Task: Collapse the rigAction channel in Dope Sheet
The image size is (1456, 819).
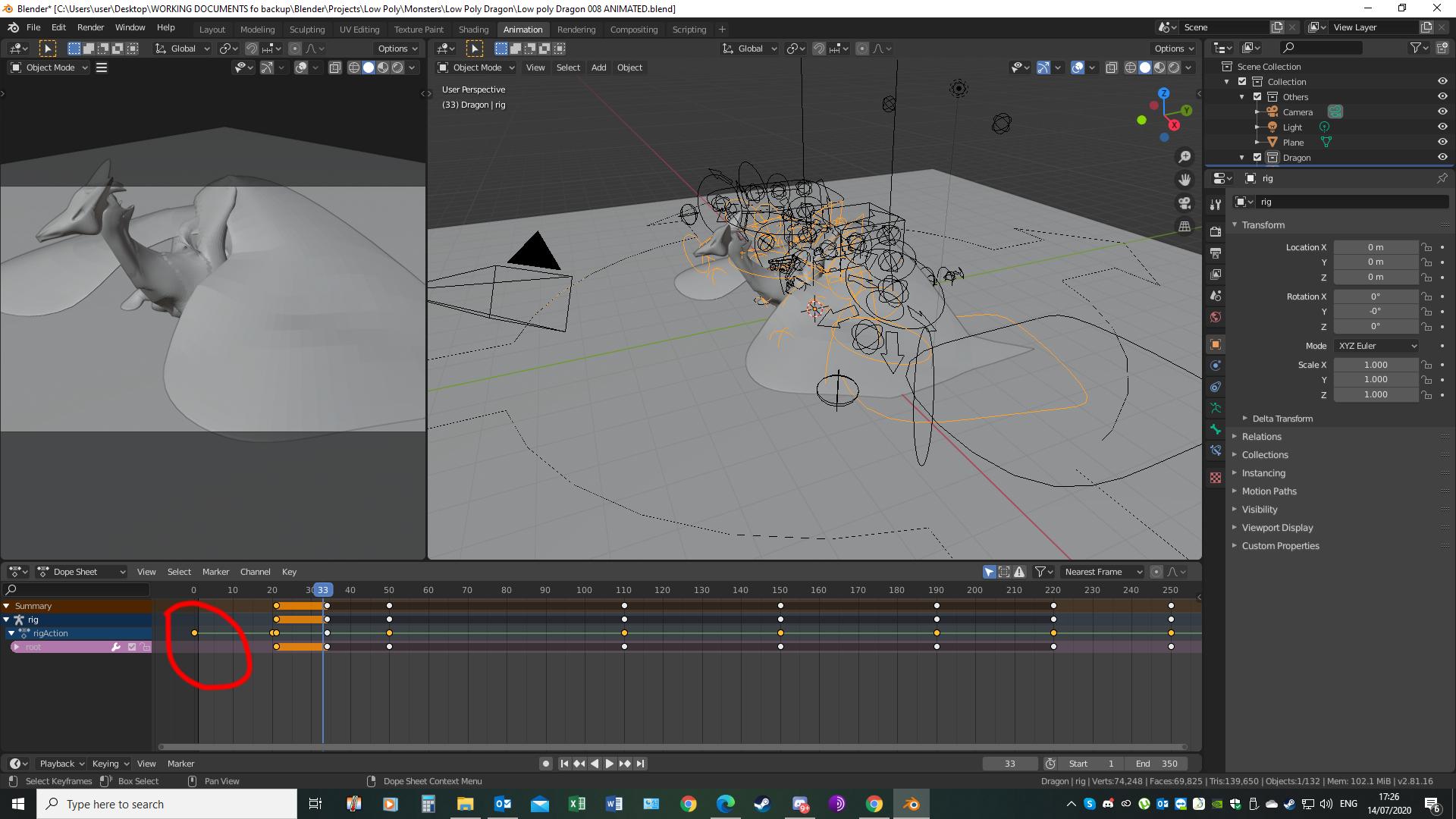Action: click(11, 633)
